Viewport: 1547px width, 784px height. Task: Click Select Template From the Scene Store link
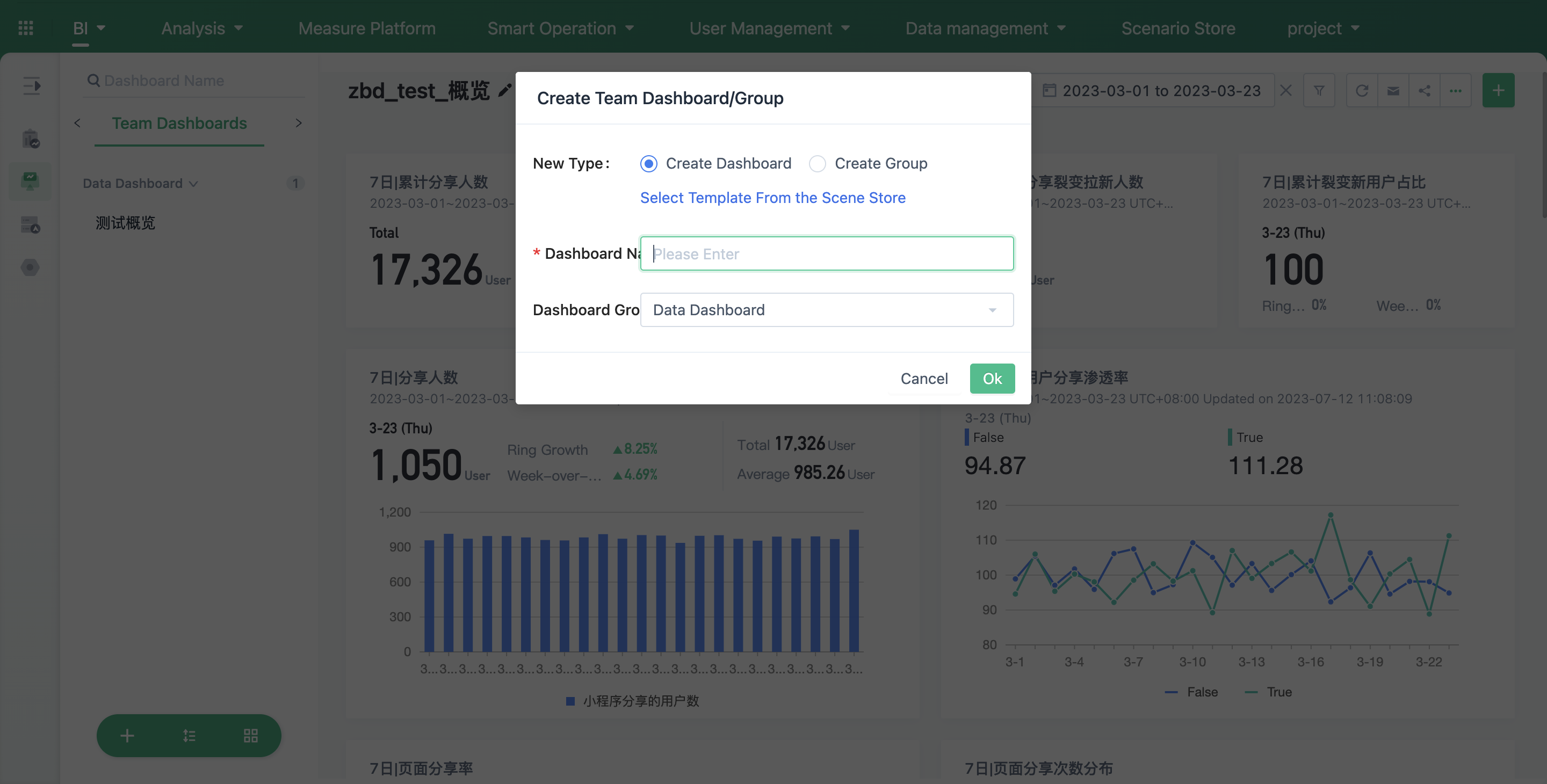click(773, 198)
